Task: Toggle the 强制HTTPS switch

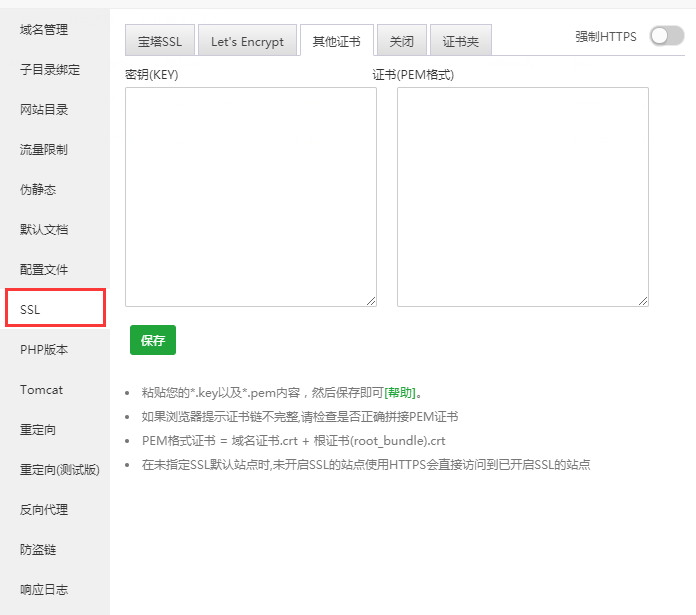Action: [666, 36]
